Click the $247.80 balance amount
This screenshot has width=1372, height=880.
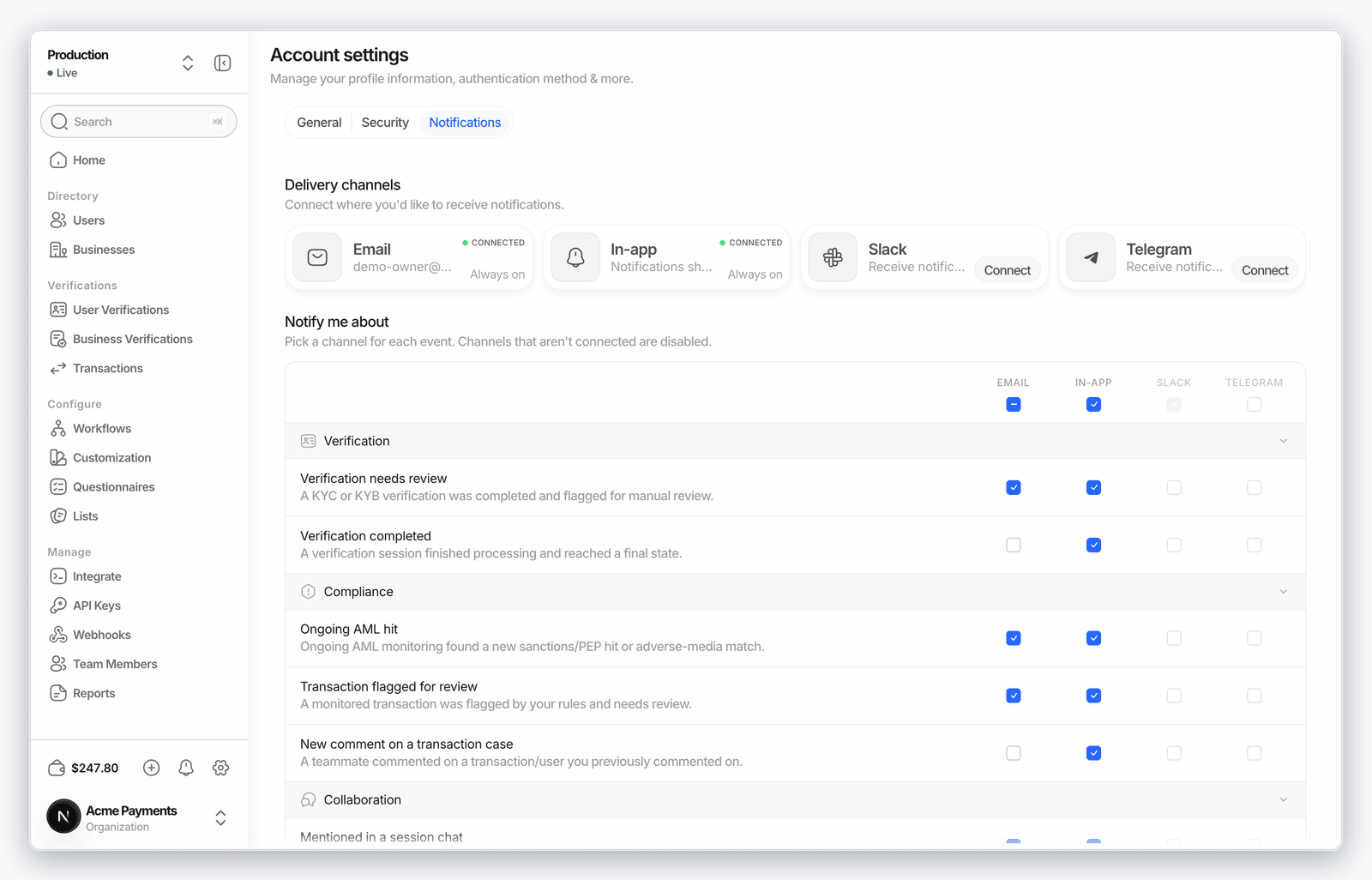pyautogui.click(x=95, y=768)
